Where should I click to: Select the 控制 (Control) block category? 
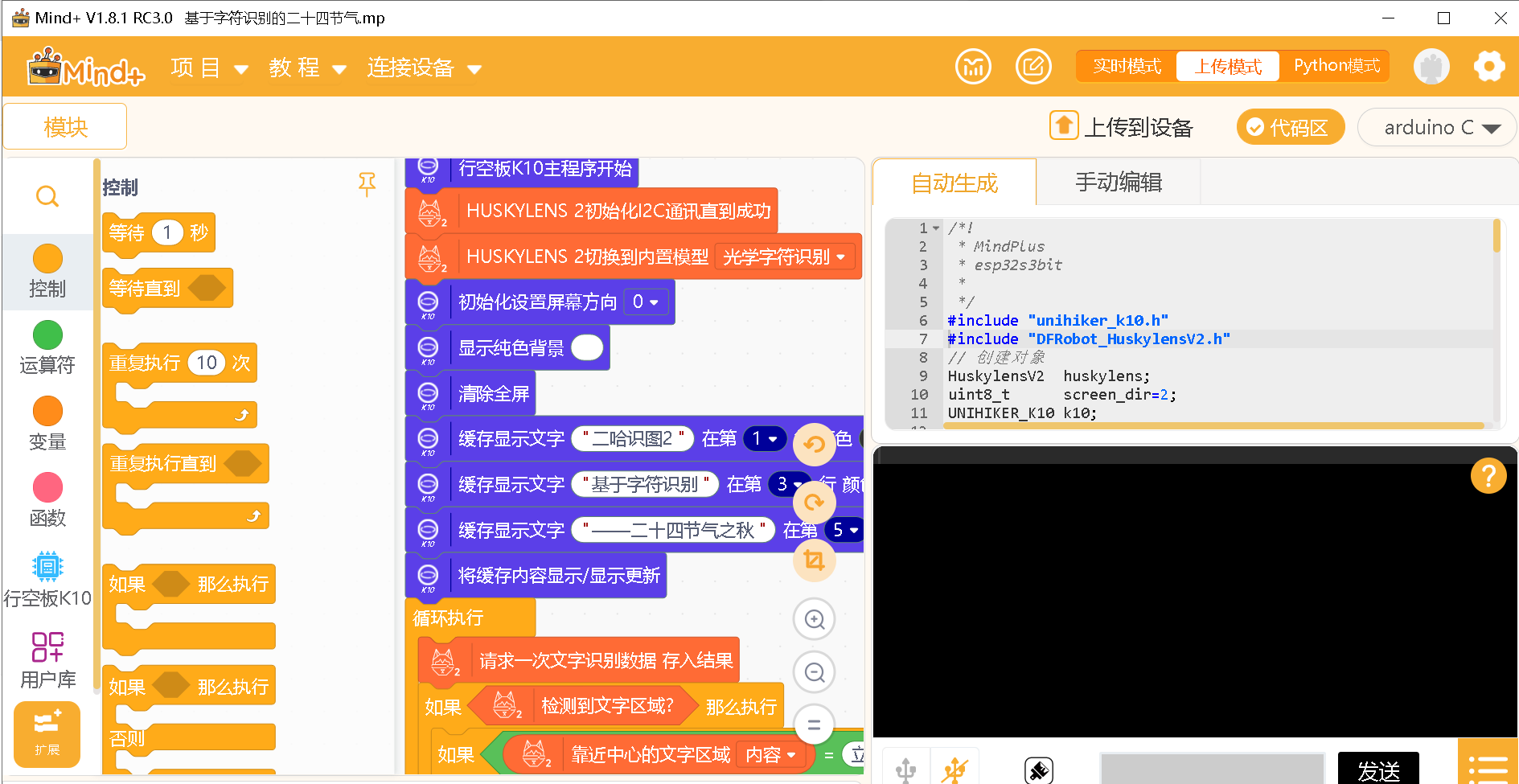click(47, 272)
